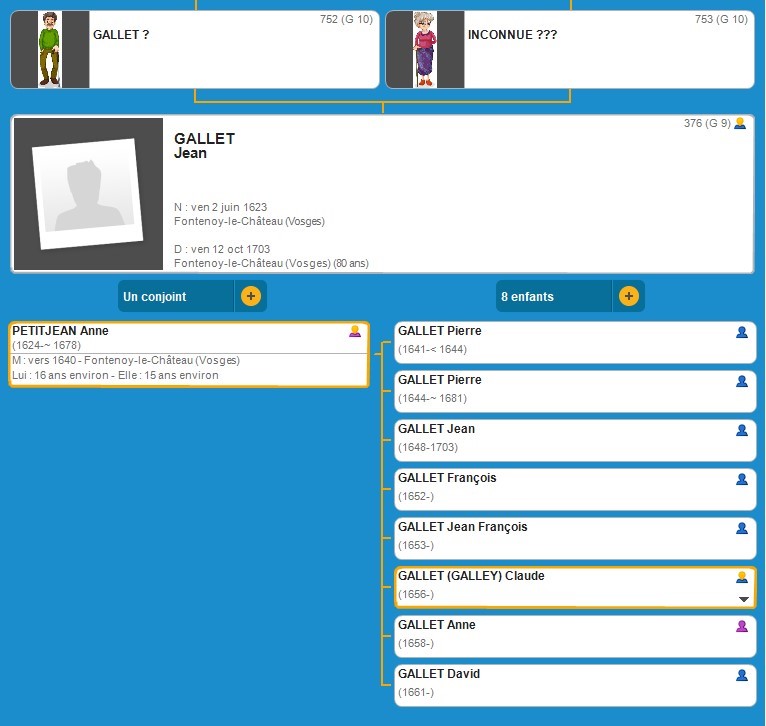The height and width of the screenshot is (726, 766).
Task: Click the orange person icon on GALLET (GALLEY) Claude
Action: (742, 577)
